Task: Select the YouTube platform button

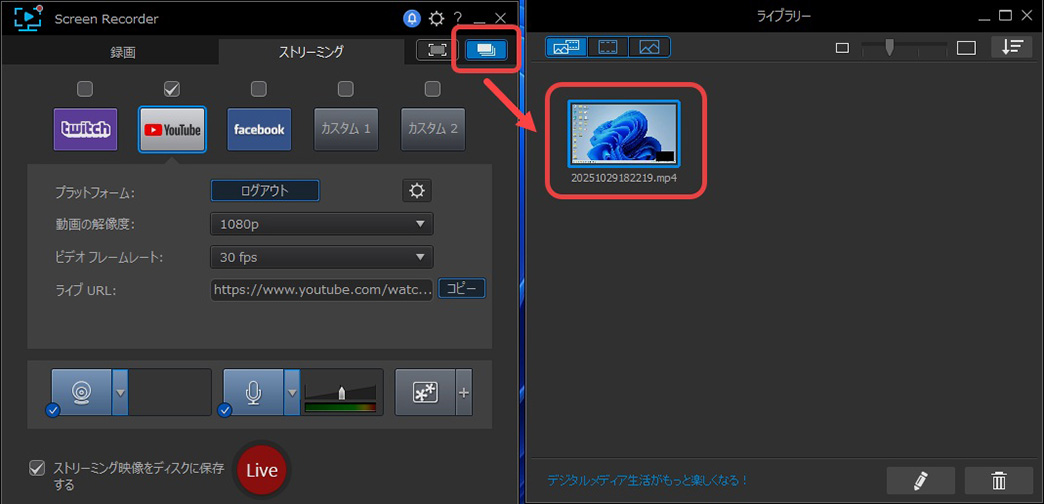Action: tap(172, 129)
